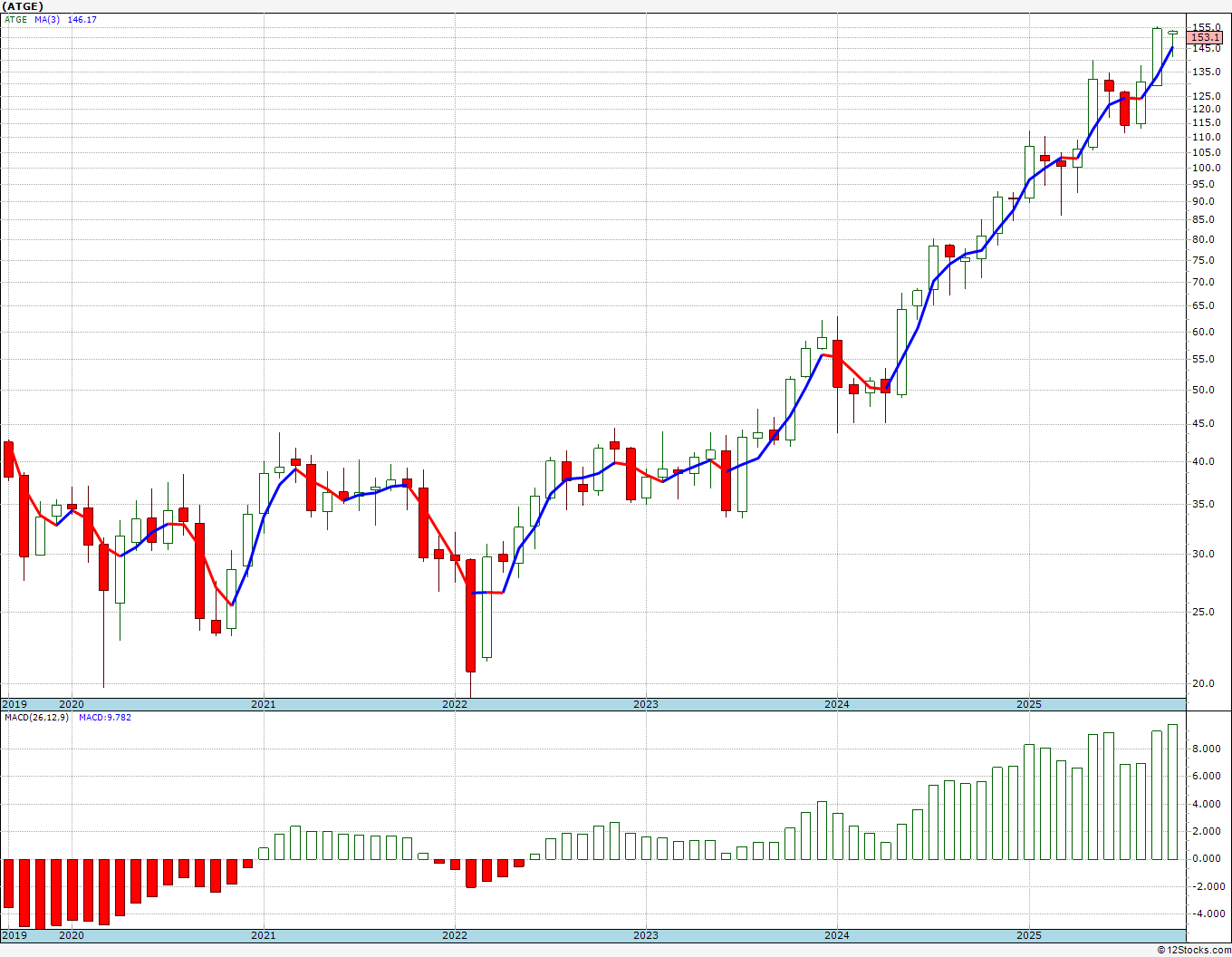Select 2023 on the MACD panel time axis
The width and height of the screenshot is (1232, 957).
point(646,935)
